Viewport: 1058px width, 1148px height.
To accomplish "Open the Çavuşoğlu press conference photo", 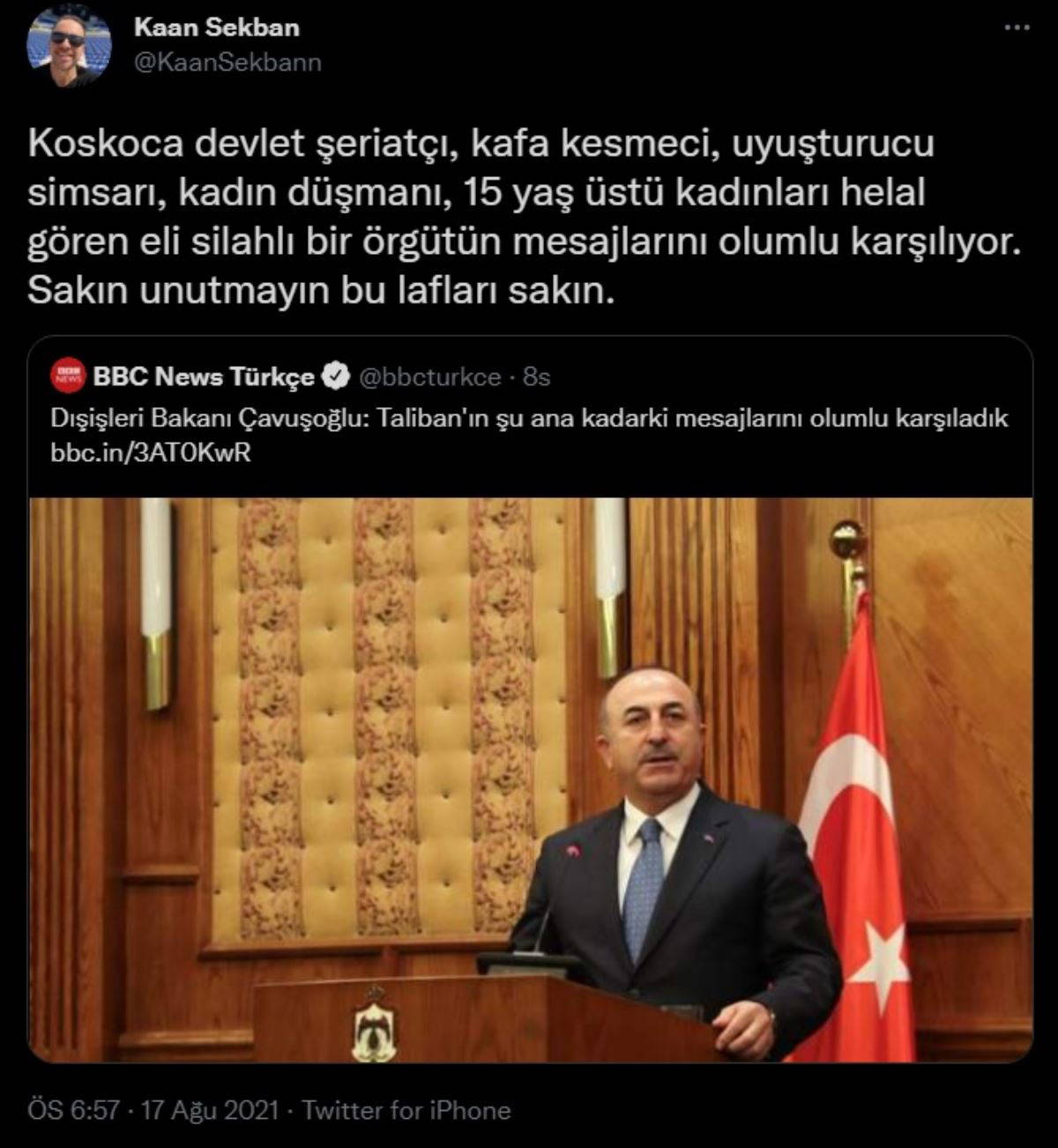I will pos(531,779).
